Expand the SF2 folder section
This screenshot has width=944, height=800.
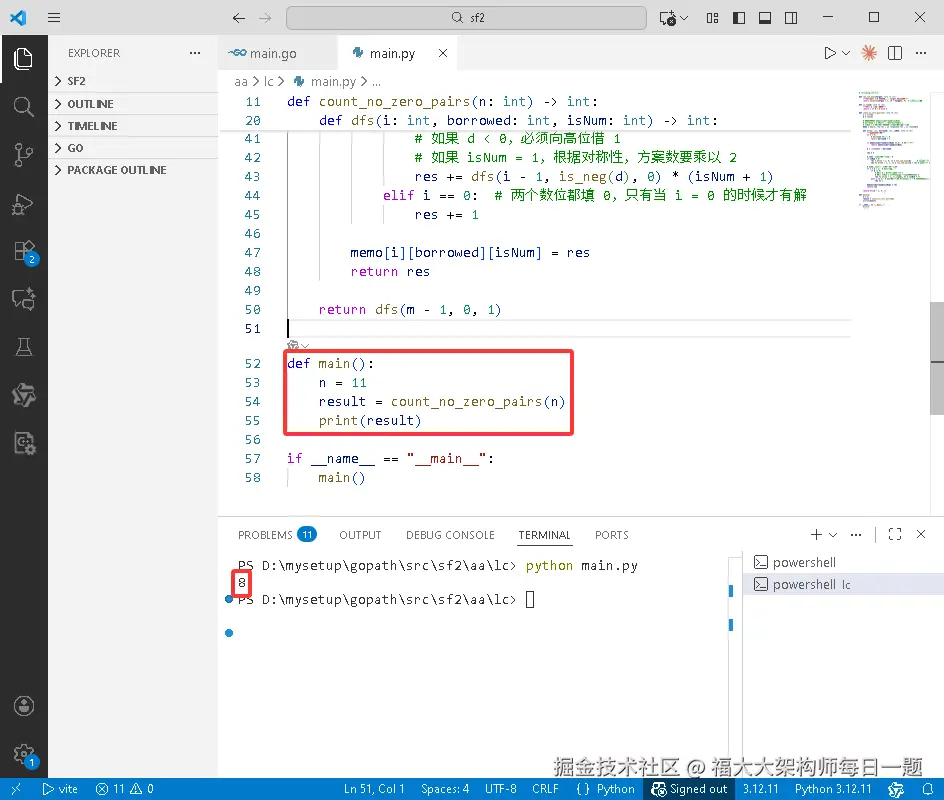(134, 81)
